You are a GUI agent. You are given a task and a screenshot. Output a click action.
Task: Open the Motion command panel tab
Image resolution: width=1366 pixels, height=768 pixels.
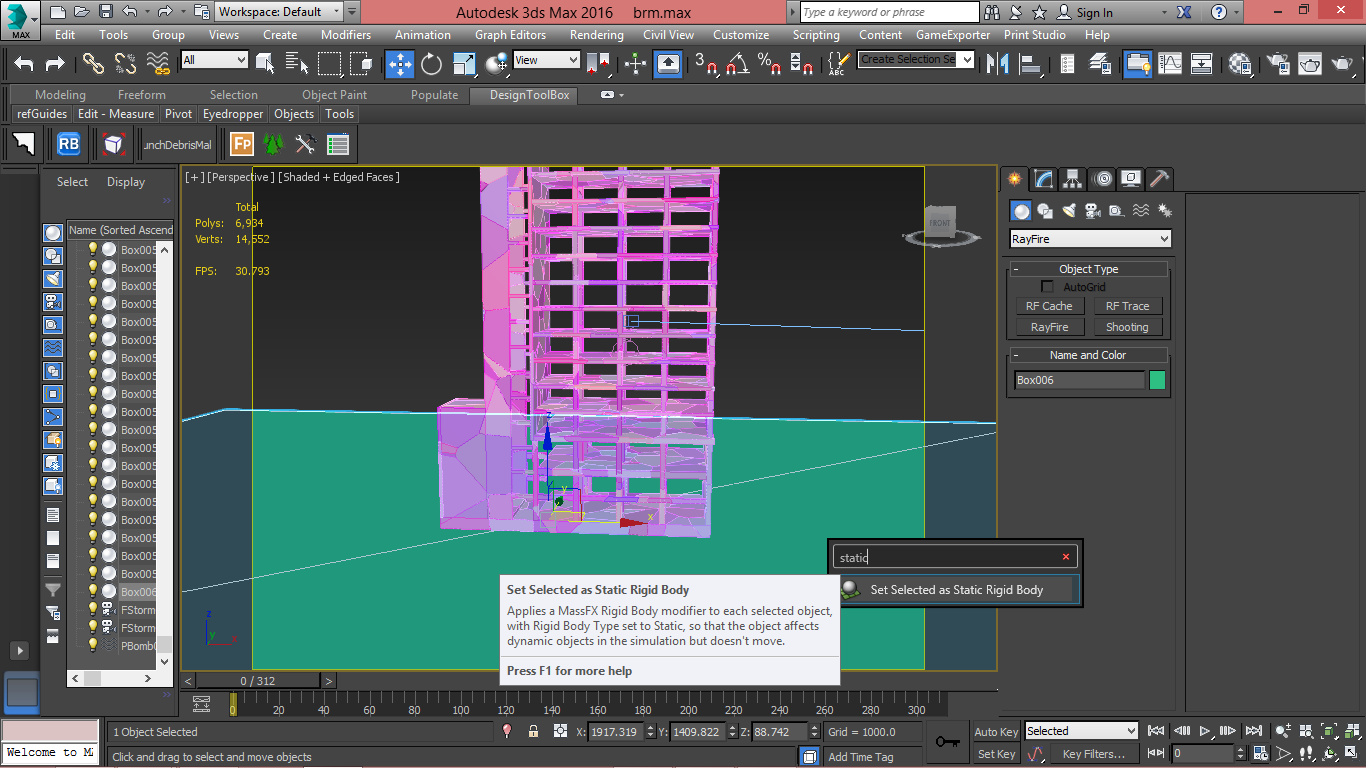[x=1102, y=179]
